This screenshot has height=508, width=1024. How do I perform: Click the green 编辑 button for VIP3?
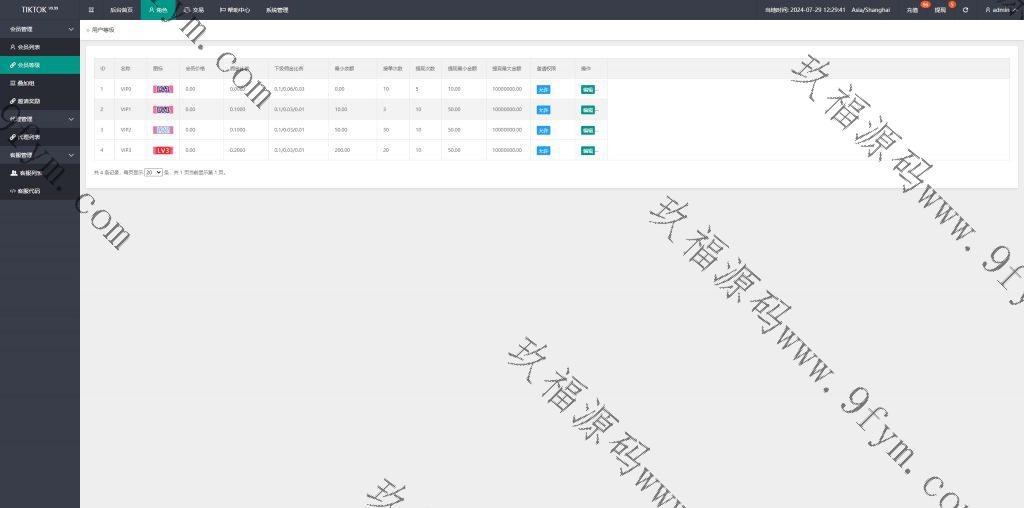pyautogui.click(x=588, y=150)
